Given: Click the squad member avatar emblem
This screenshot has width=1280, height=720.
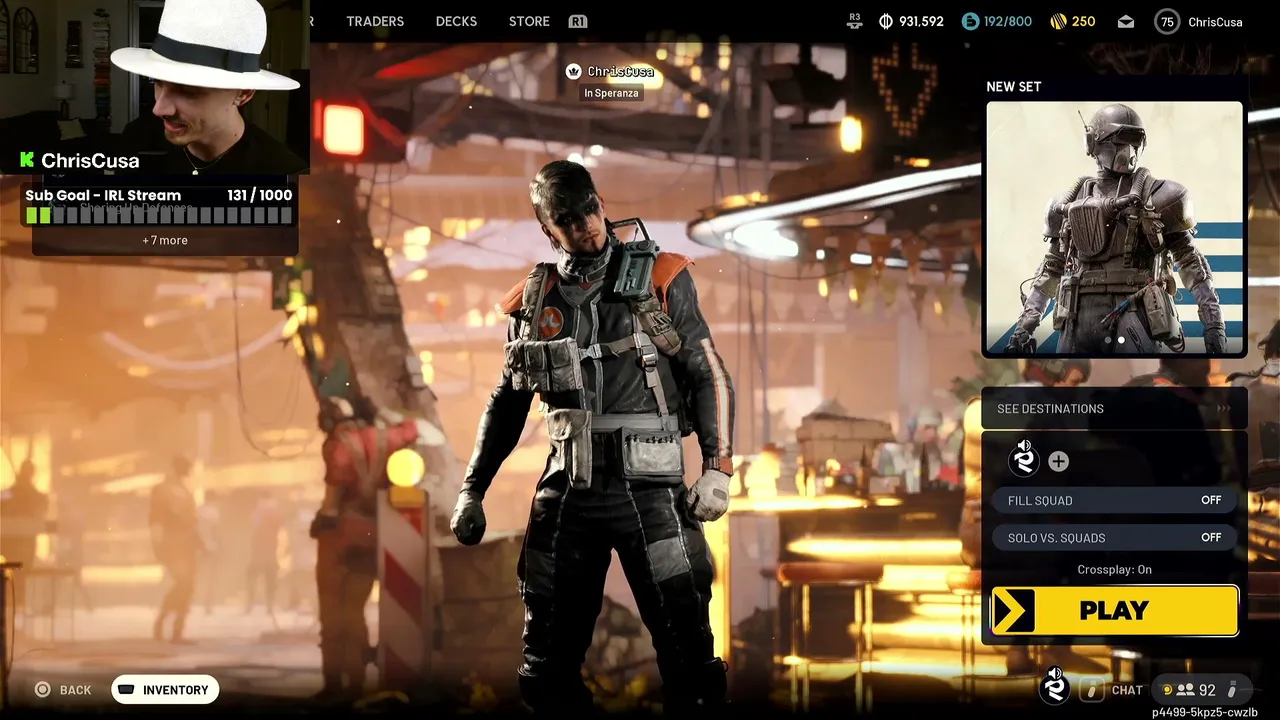Looking at the screenshot, I should [x=1024, y=459].
